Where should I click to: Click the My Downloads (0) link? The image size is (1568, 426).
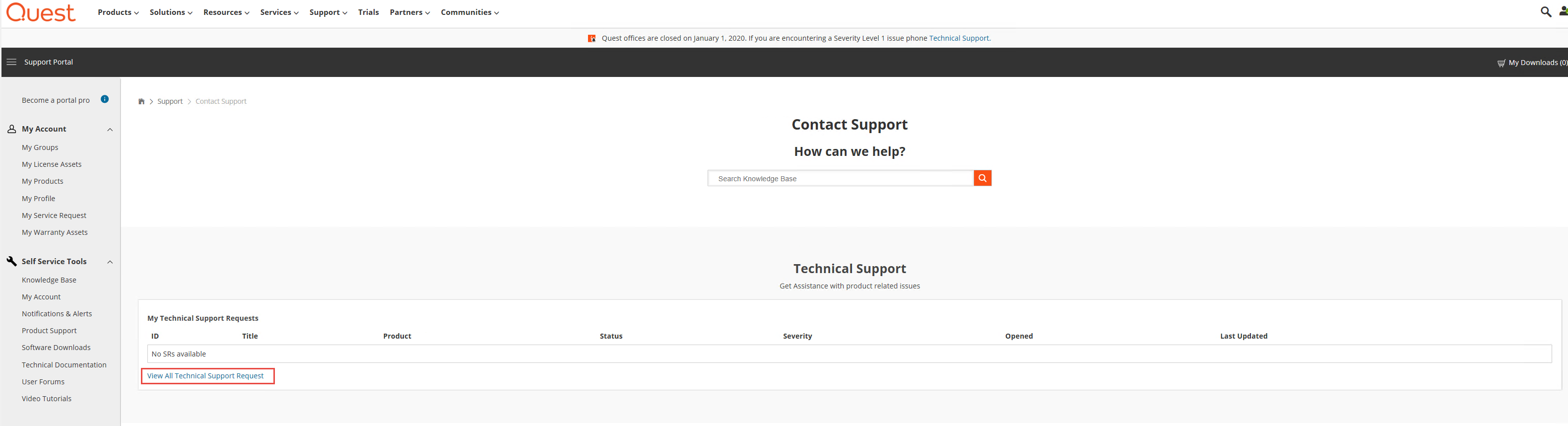click(1538, 63)
